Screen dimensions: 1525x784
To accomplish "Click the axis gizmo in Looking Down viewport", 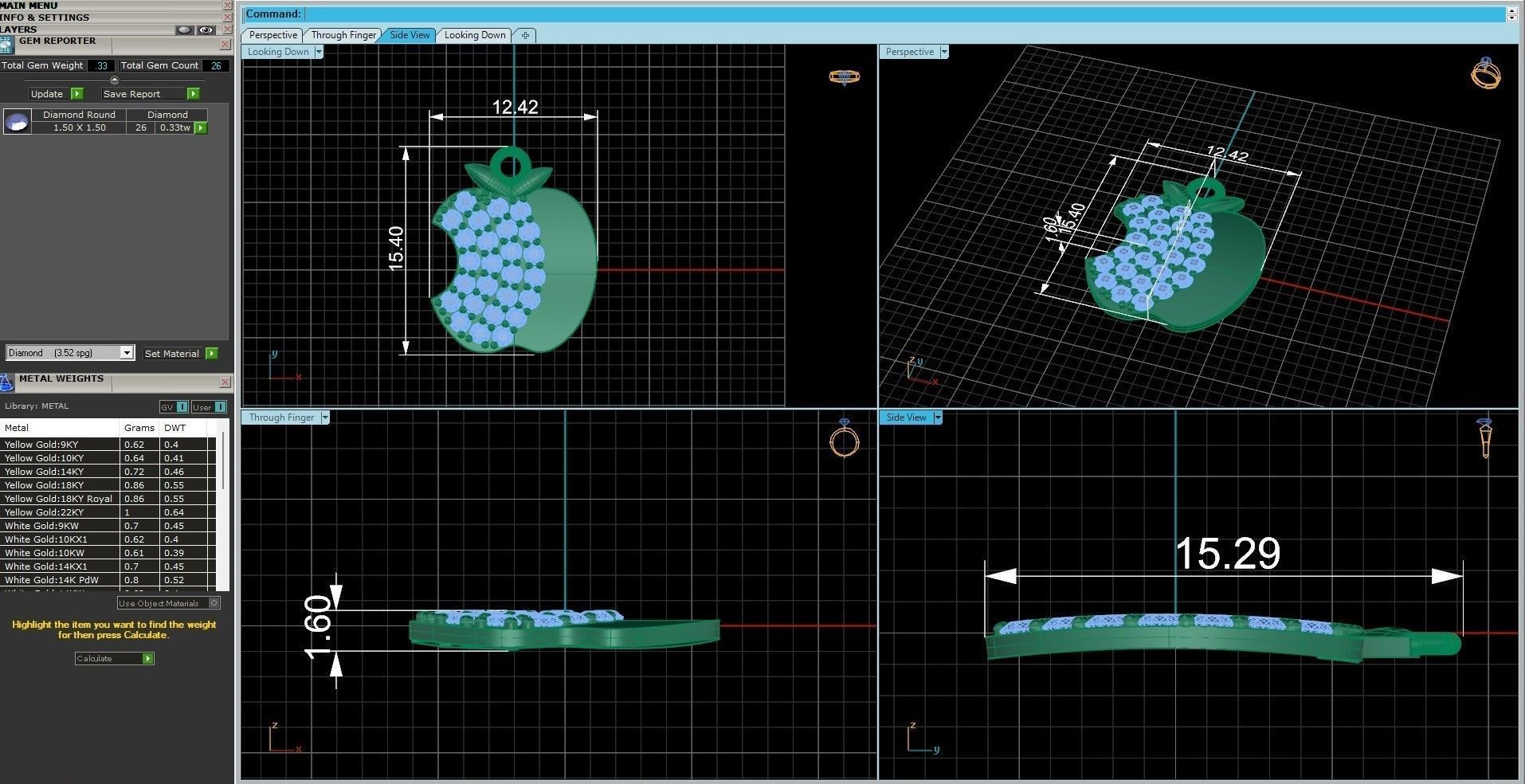I will [284, 367].
